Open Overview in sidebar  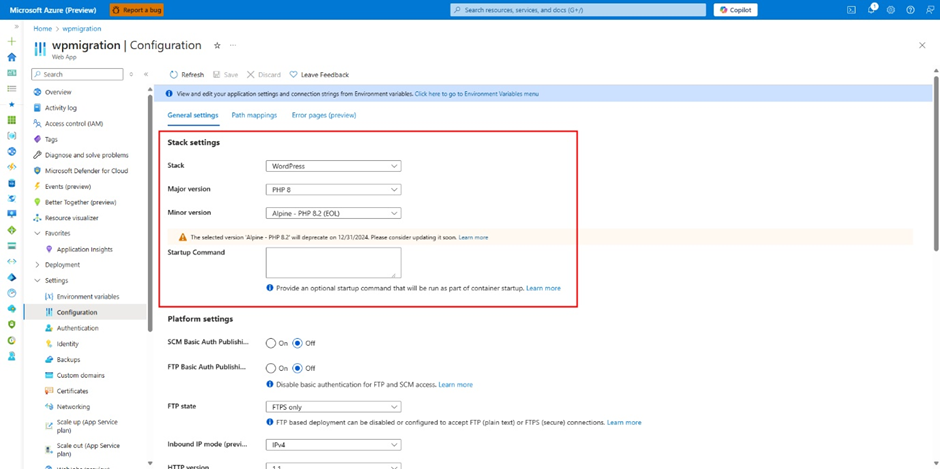click(58, 92)
